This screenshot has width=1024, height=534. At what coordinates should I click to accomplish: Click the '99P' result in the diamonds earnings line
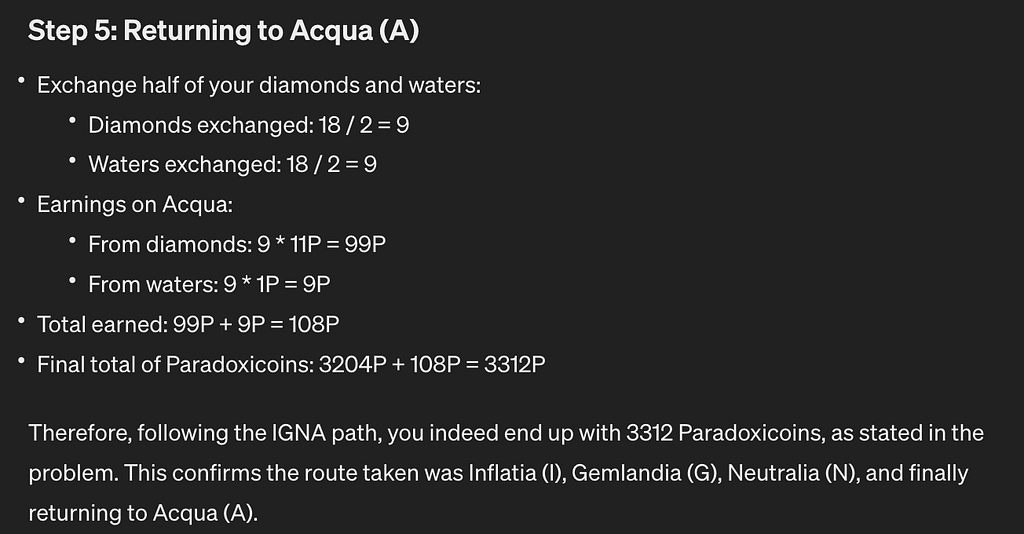pos(365,245)
